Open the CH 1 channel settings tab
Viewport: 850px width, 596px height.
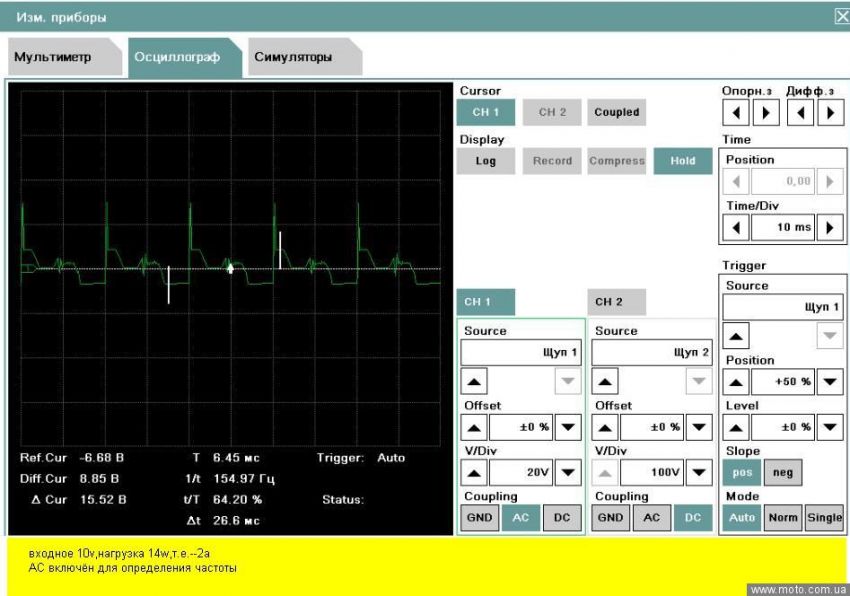click(x=486, y=302)
